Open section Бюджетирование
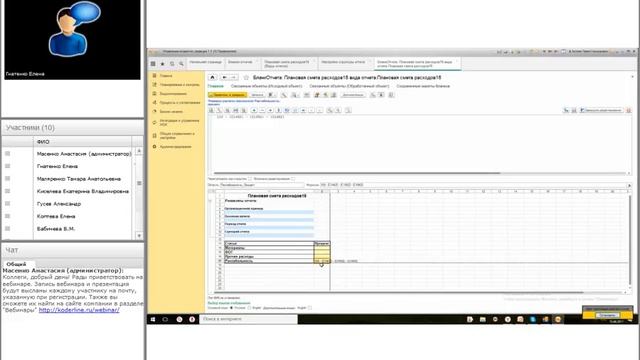 click(x=173, y=93)
